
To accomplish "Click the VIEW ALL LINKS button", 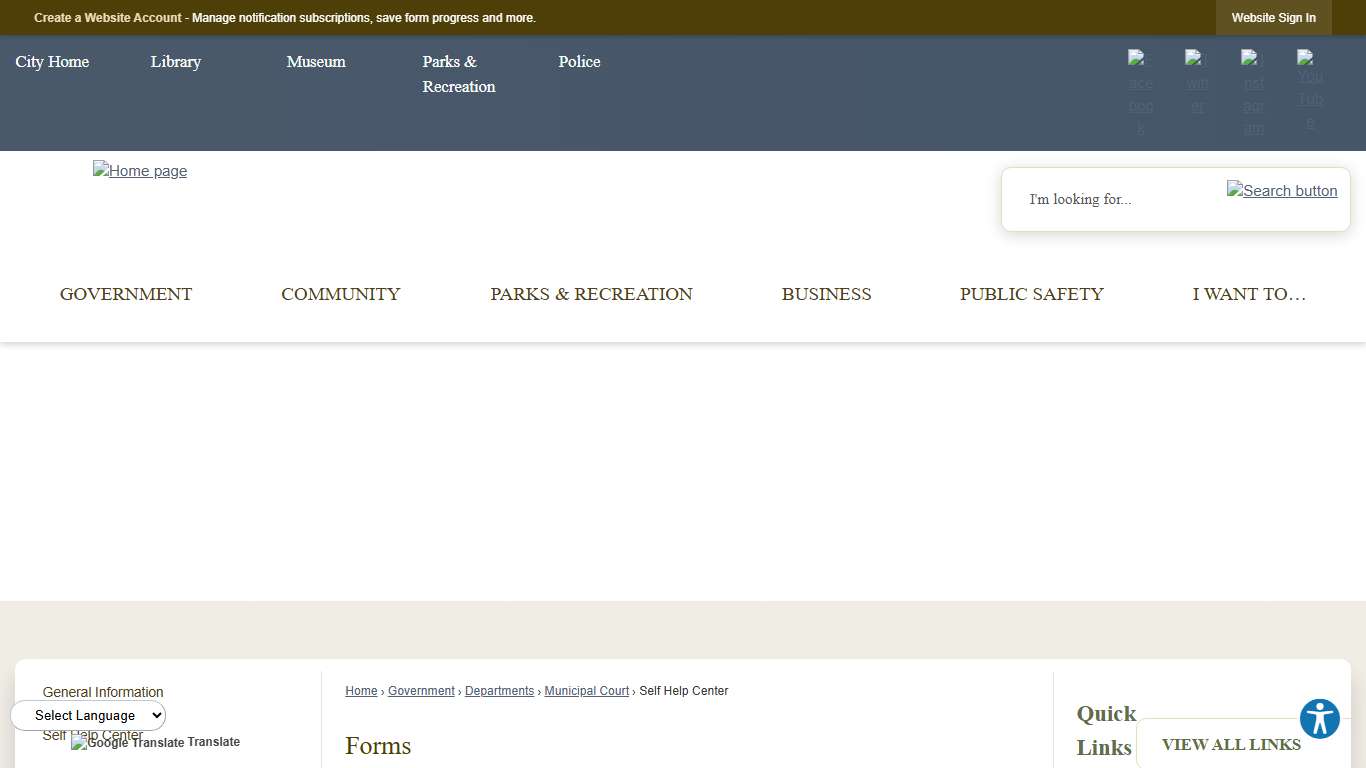I will pyautogui.click(x=1231, y=744).
